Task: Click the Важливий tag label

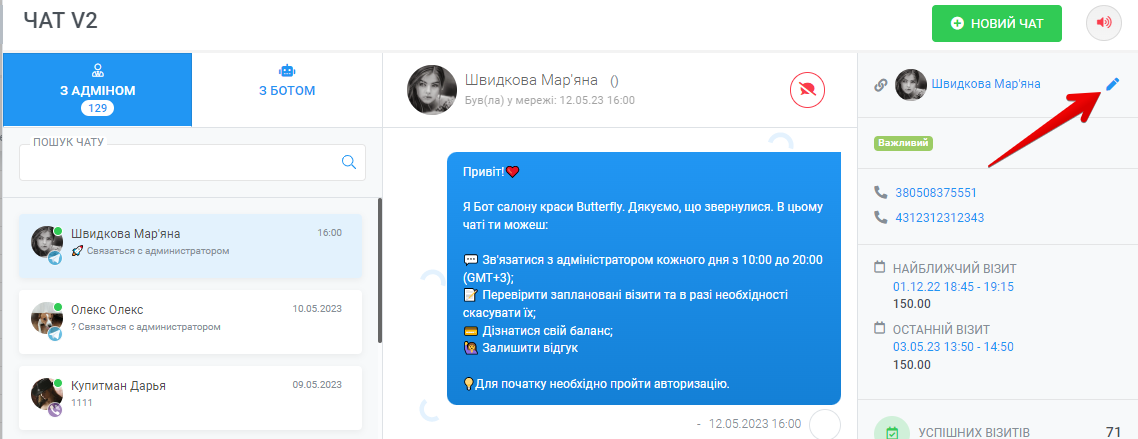Action: click(x=904, y=143)
